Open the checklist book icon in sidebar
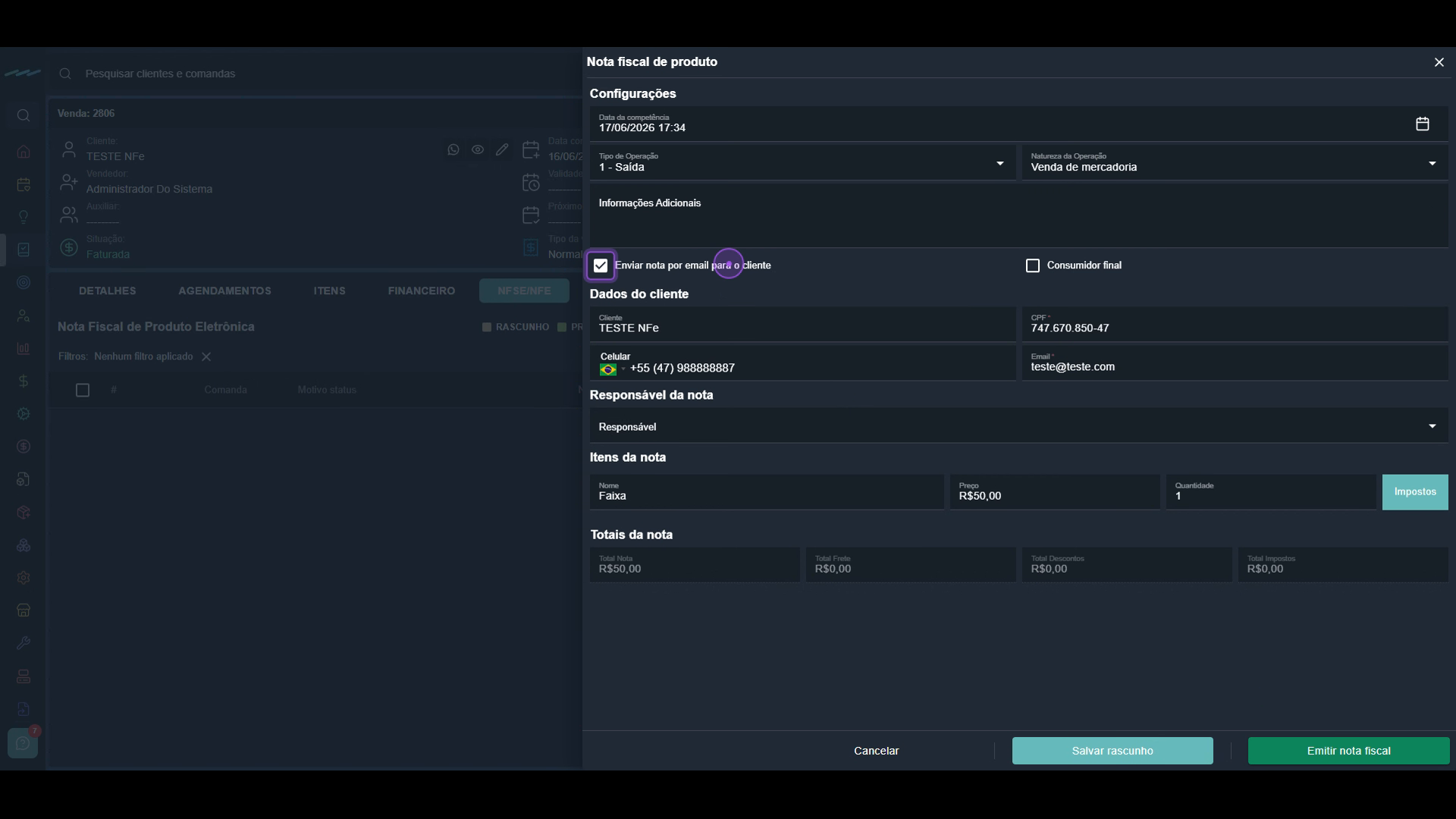Viewport: 1456px width, 819px height. click(x=24, y=249)
